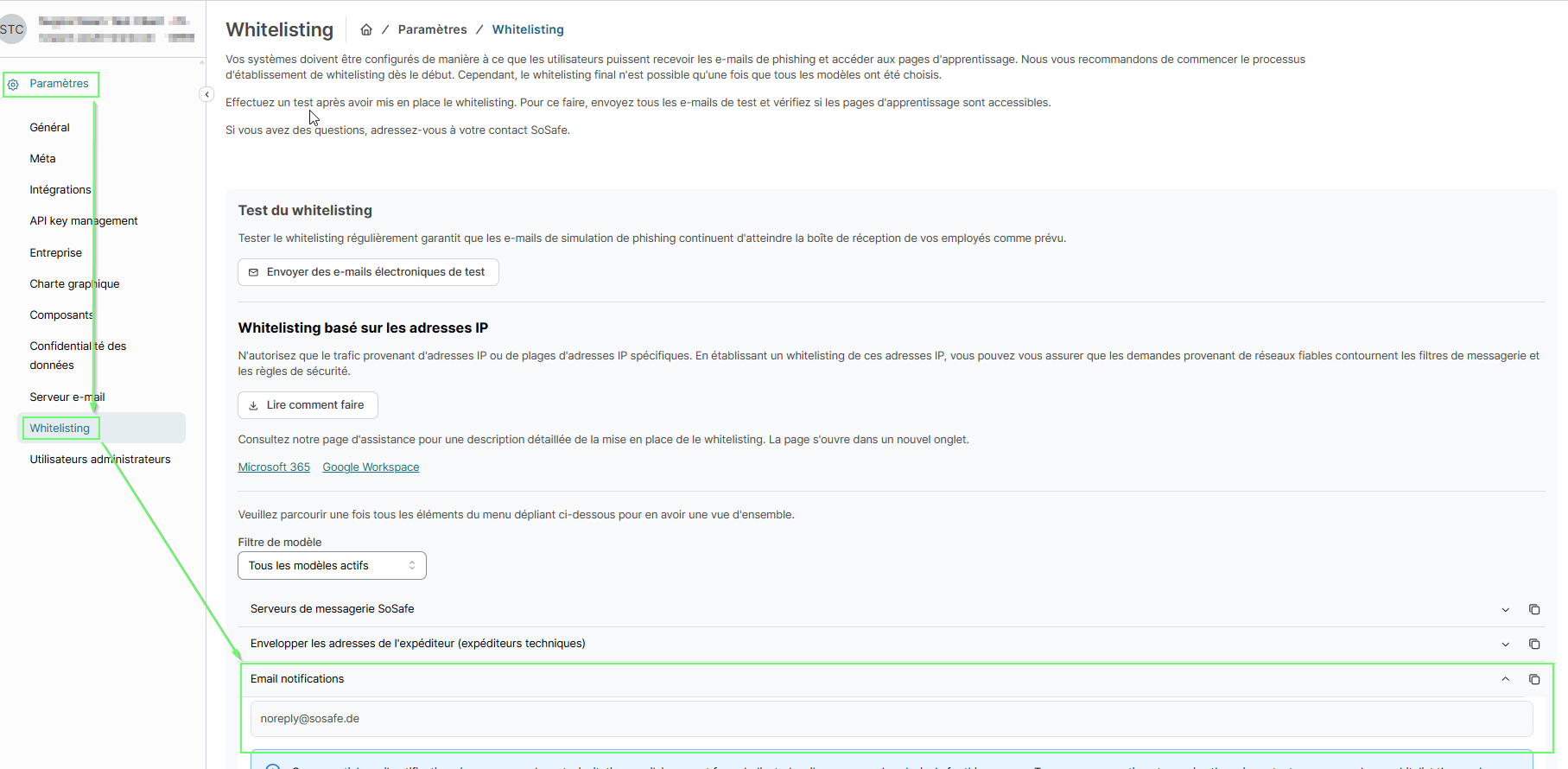The width and height of the screenshot is (1568, 769).
Task: Open the Général settings page
Action: click(49, 127)
